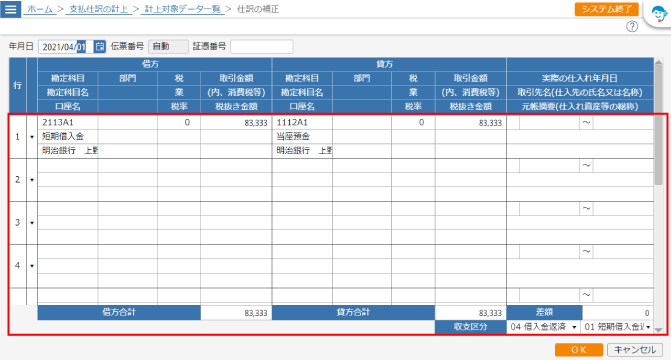Click the 借方合計 total value 83,333
671x360 pixels.
coord(236,313)
